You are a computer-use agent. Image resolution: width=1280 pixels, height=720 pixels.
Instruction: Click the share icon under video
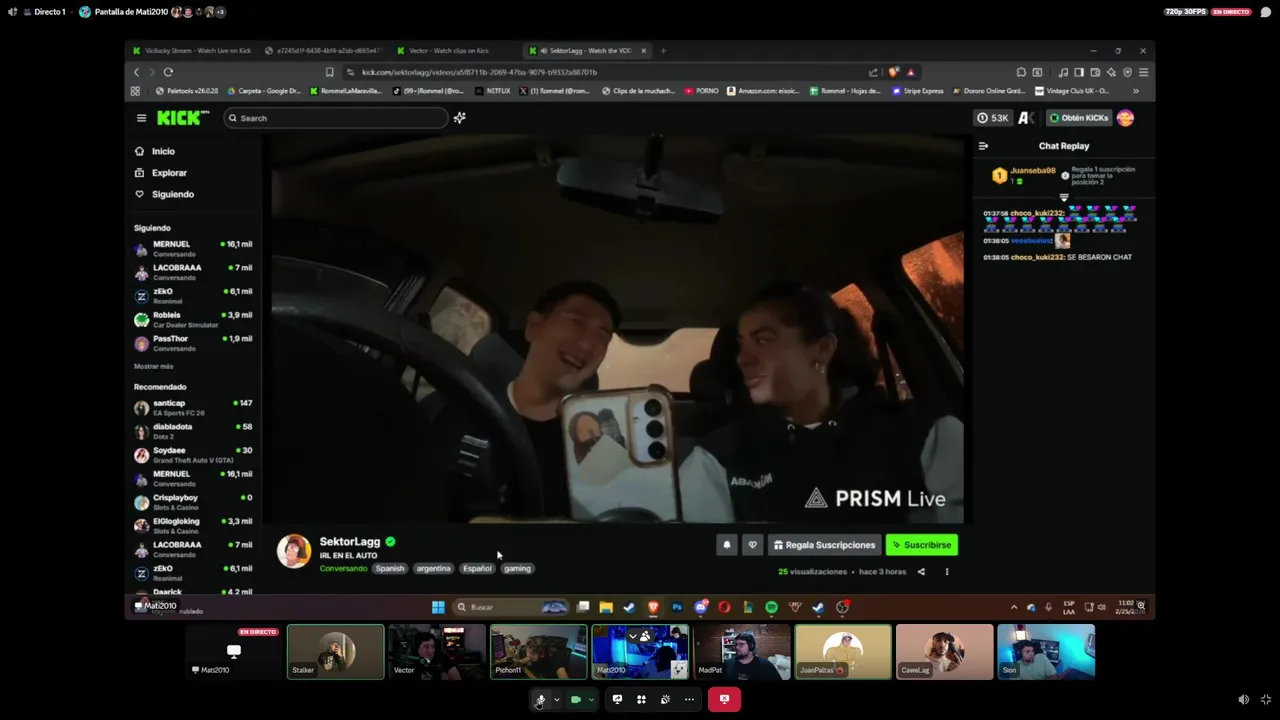(921, 572)
